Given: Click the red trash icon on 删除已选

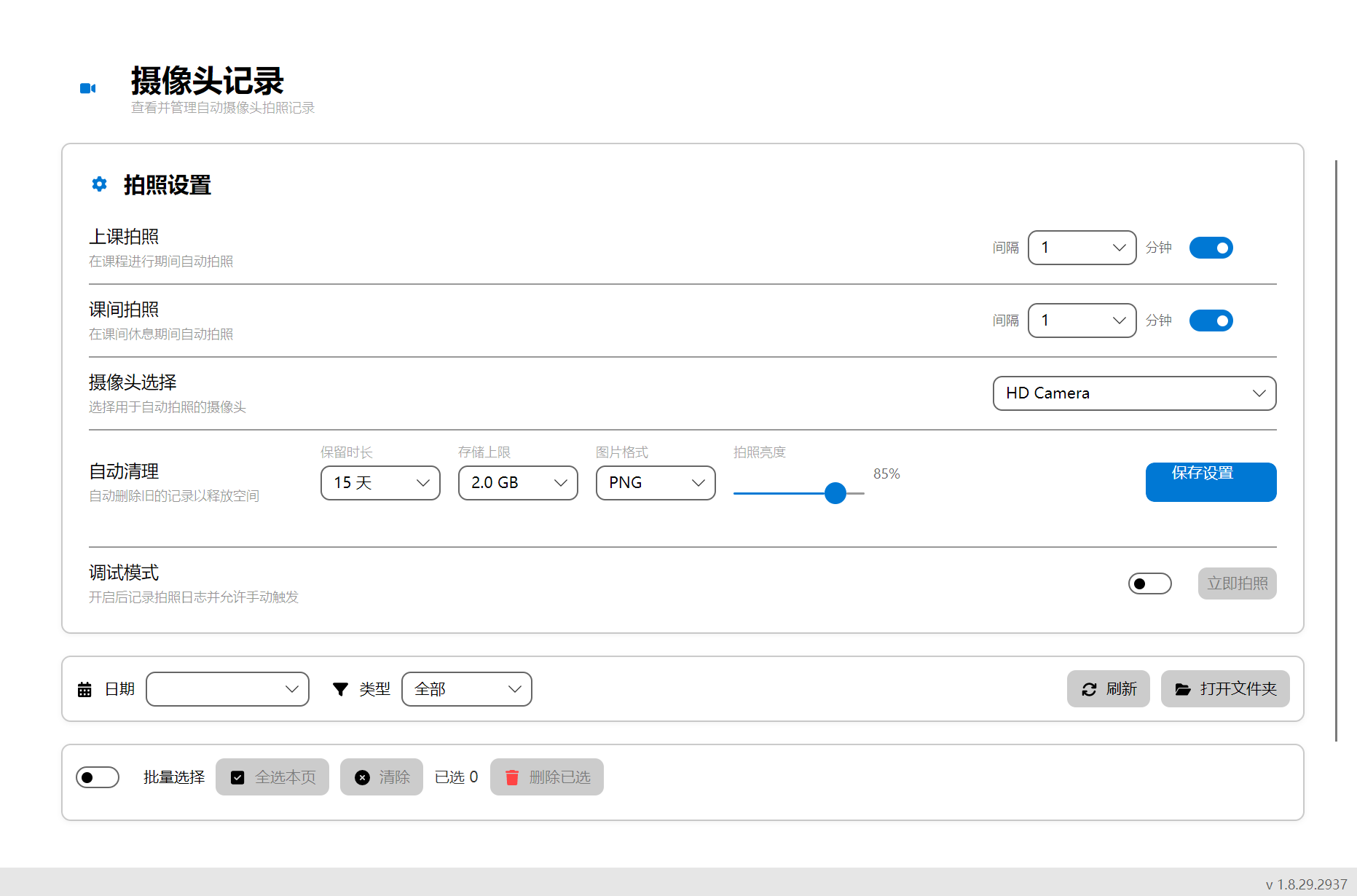Looking at the screenshot, I should [x=512, y=777].
